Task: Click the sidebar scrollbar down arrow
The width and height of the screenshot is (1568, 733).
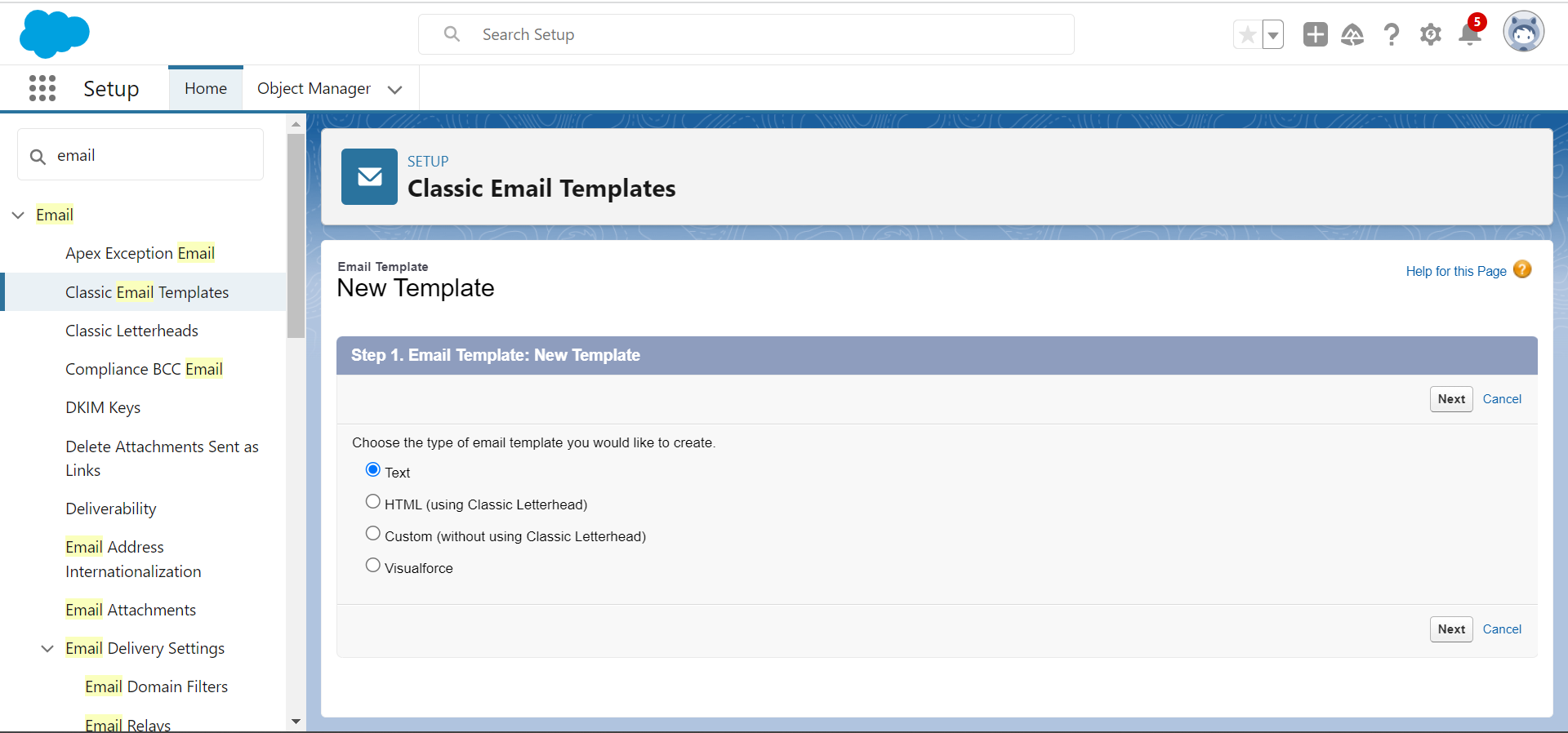Action: click(x=296, y=722)
